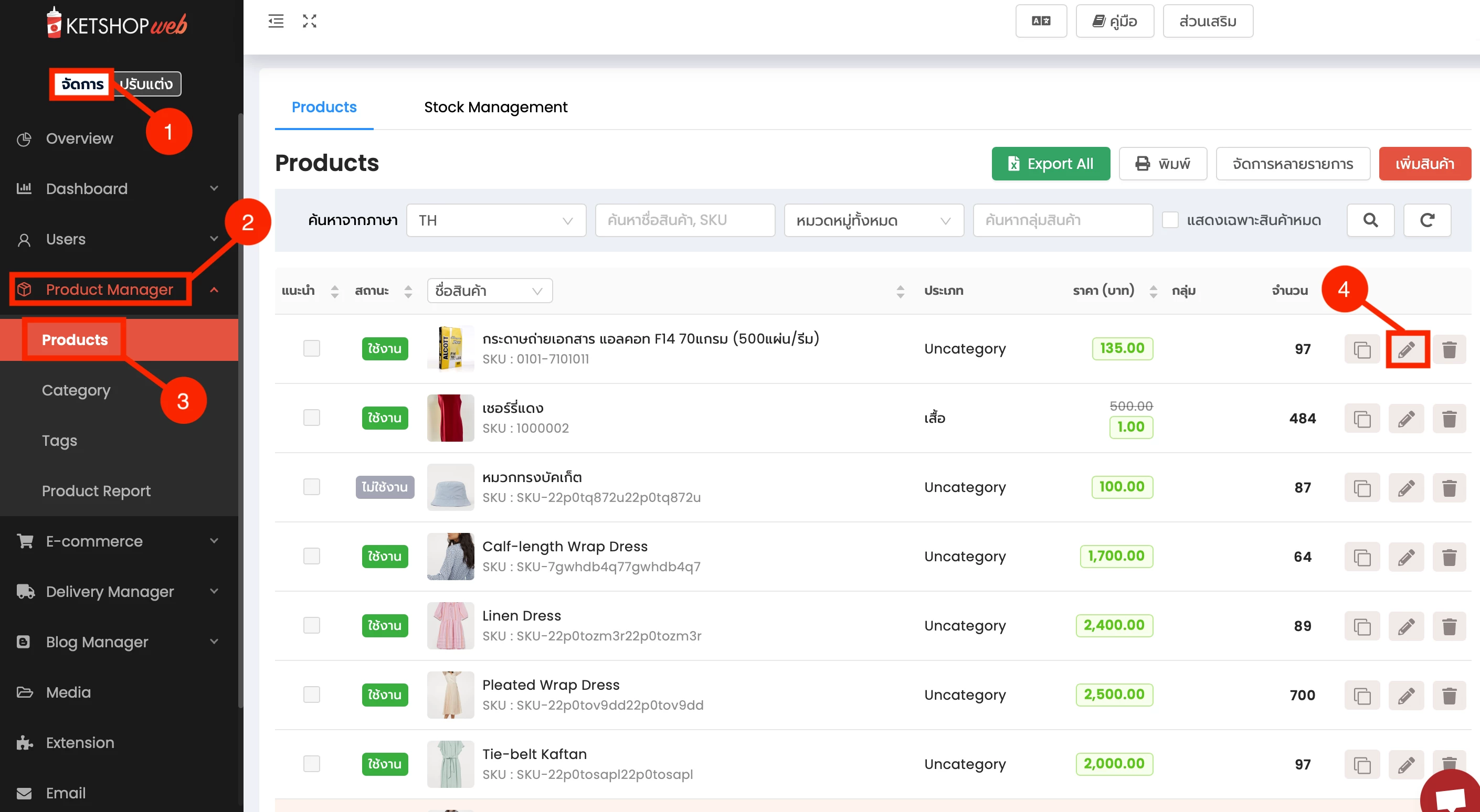
Task: Switch to ปรับแต่ง mode
Action: tap(146, 84)
